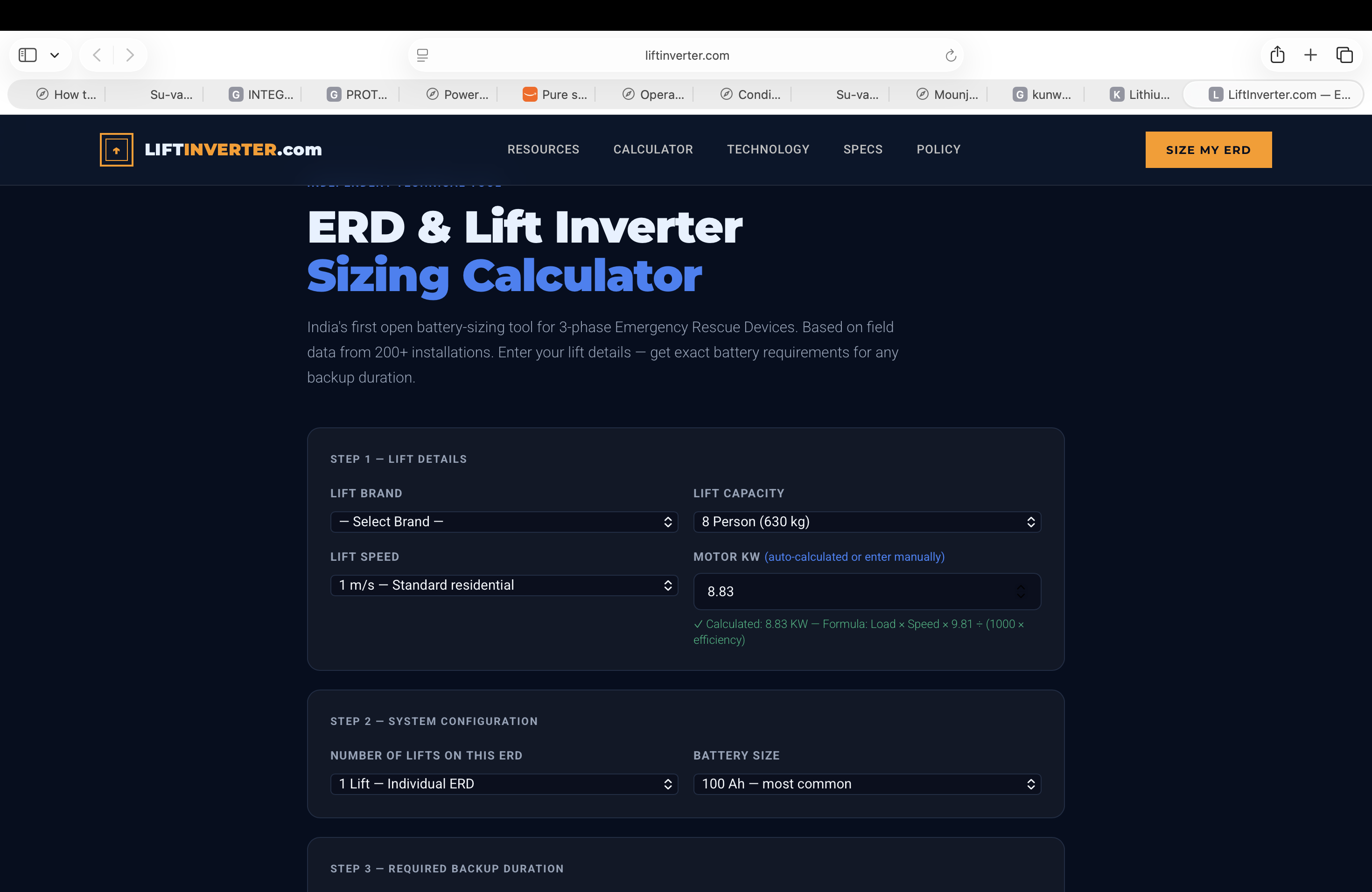
Task: Switch to the 'PROT...' tab
Action: click(x=357, y=95)
